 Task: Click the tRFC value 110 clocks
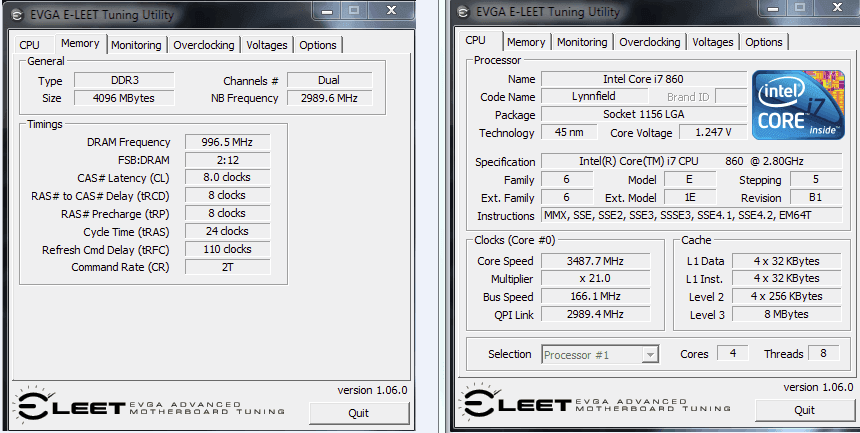[x=227, y=249]
